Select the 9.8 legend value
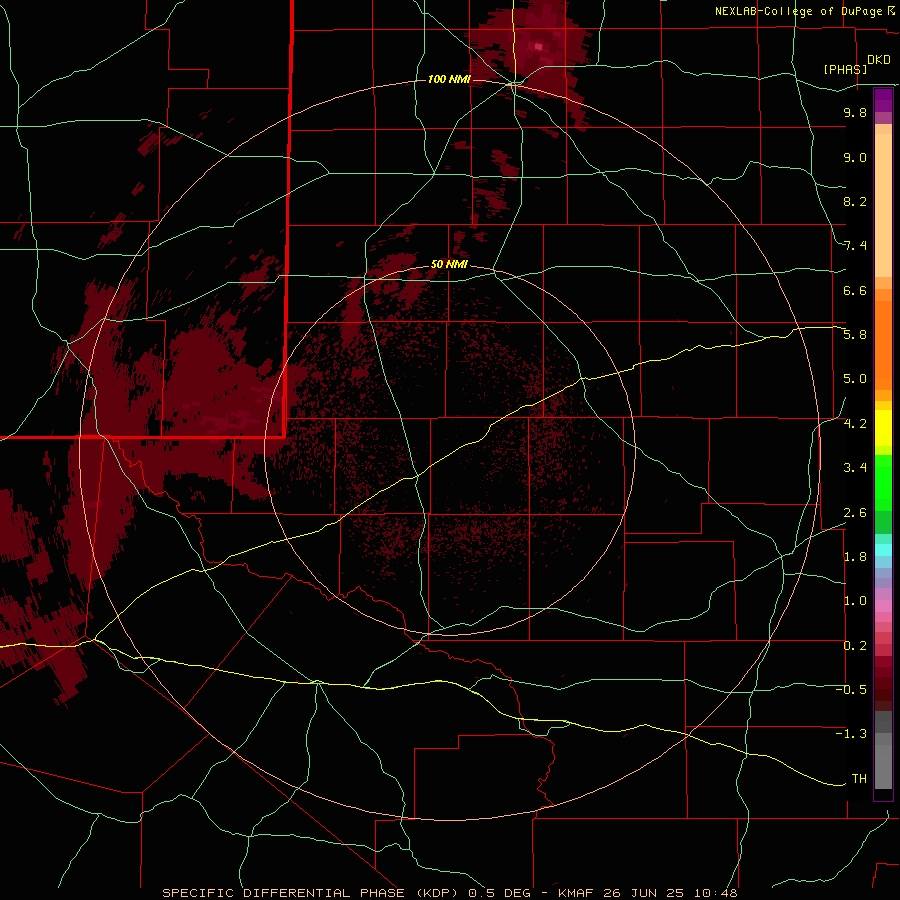Viewport: 900px width, 900px height. (x=855, y=112)
